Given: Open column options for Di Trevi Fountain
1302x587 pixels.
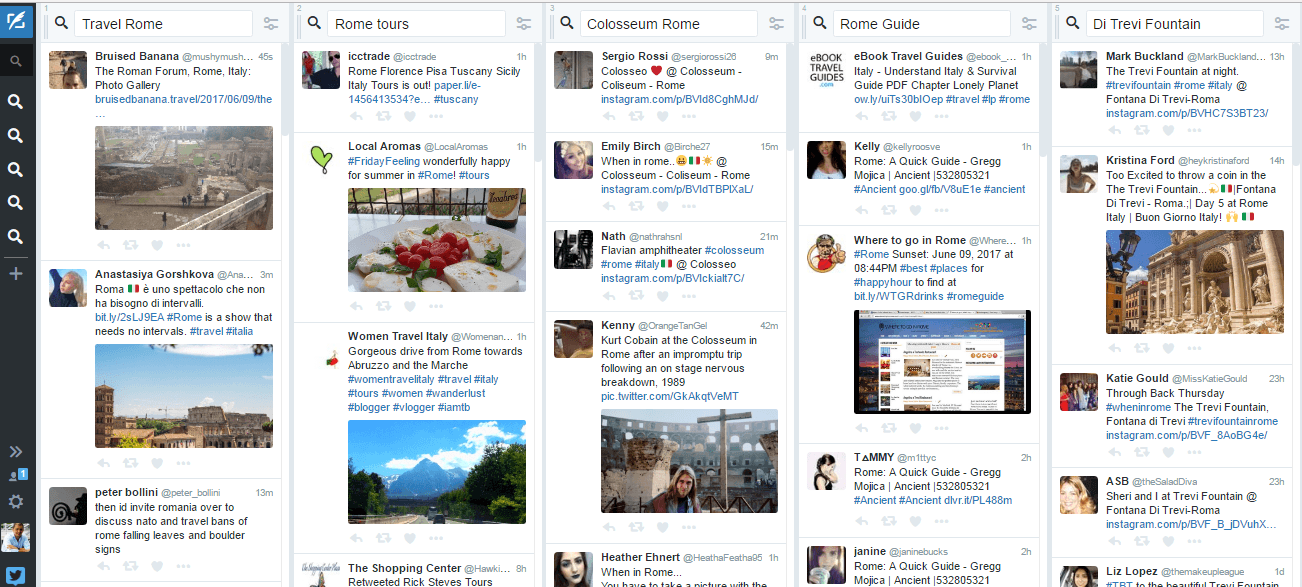Looking at the screenshot, I should tap(1281, 24).
